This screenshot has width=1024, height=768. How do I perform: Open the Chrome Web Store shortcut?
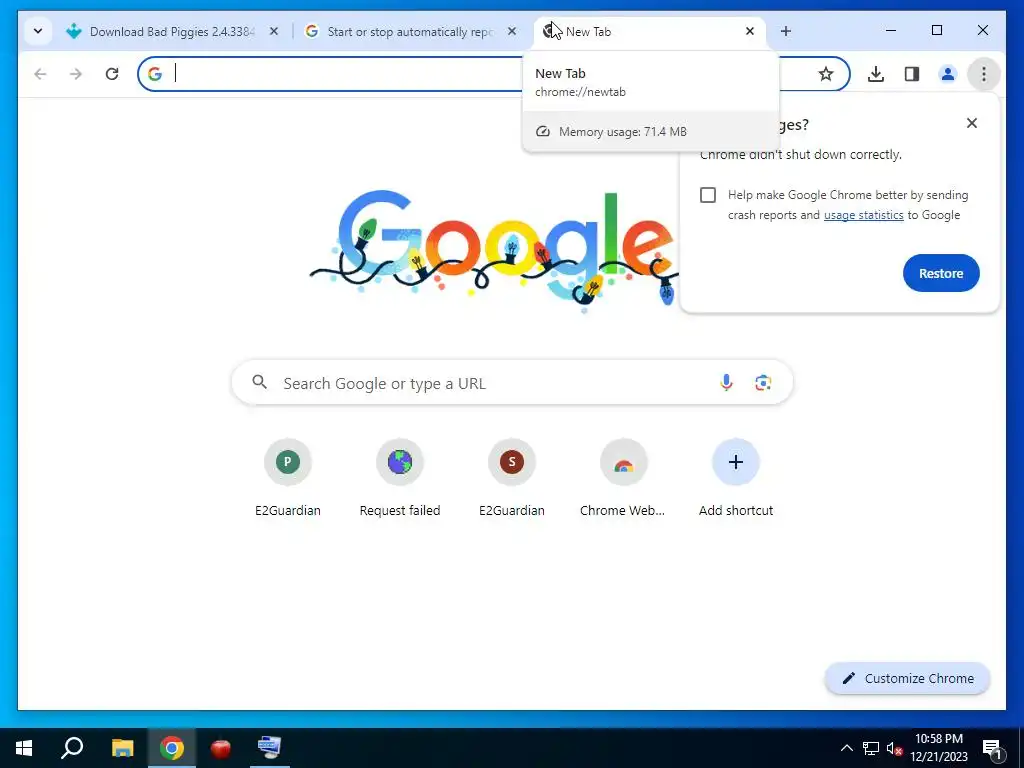tap(623, 477)
